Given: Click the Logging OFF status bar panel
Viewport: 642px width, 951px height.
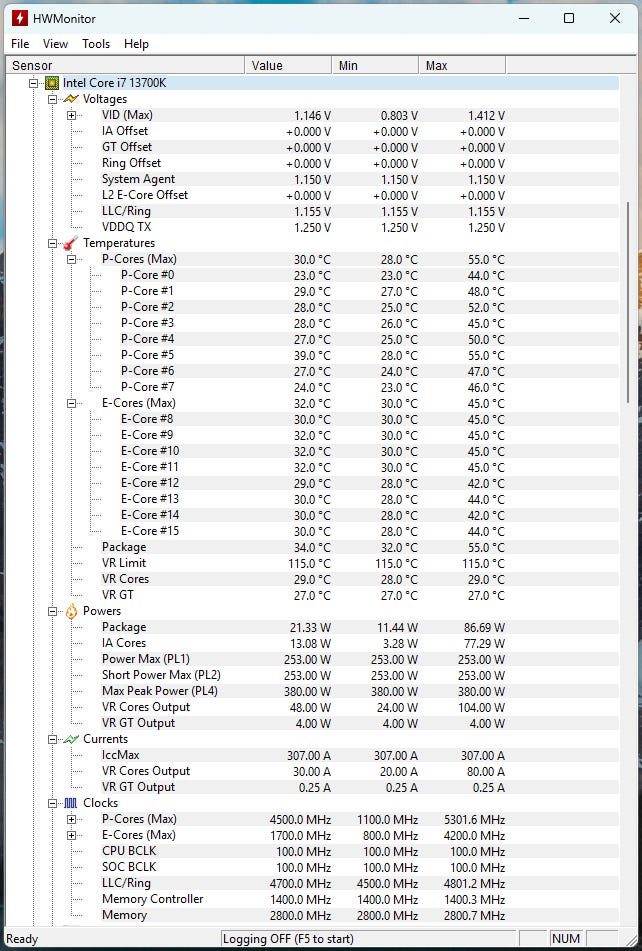Looking at the screenshot, I should (370, 939).
